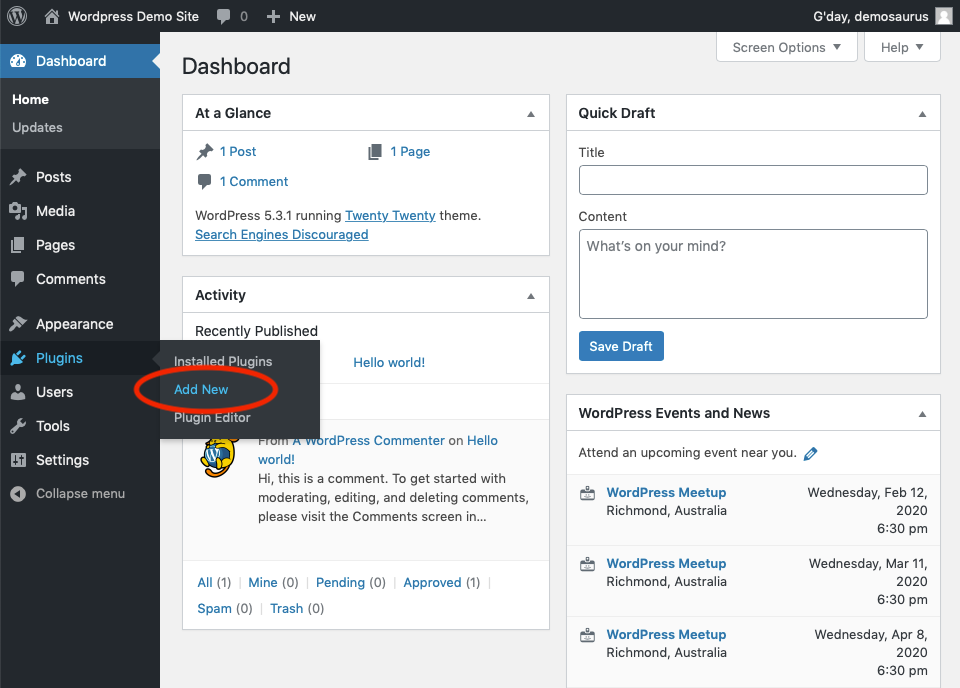Open the demosaurus user avatar
This screenshot has height=688, width=960.
[x=943, y=17]
